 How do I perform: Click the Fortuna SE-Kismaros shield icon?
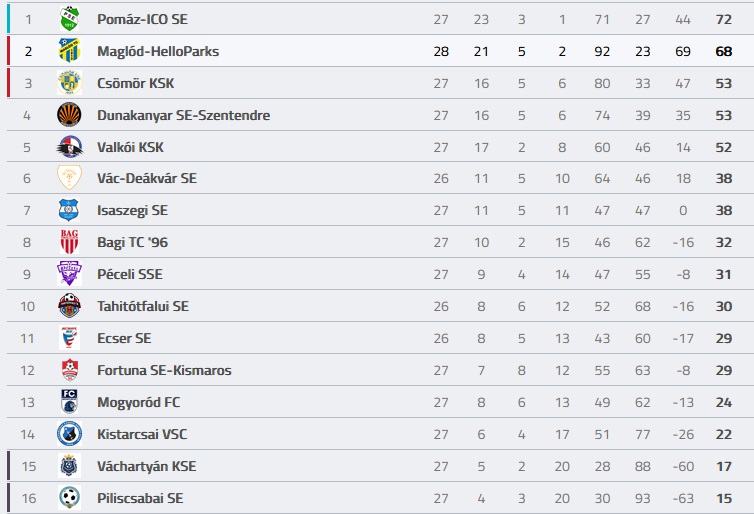click(69, 370)
